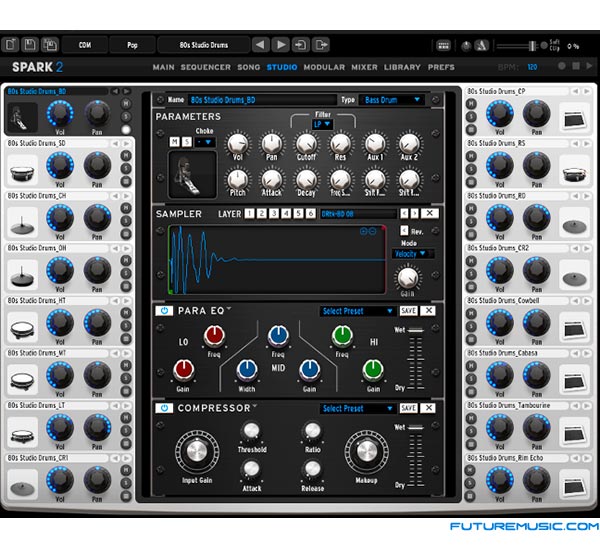Go to next preset arrow

280,45
